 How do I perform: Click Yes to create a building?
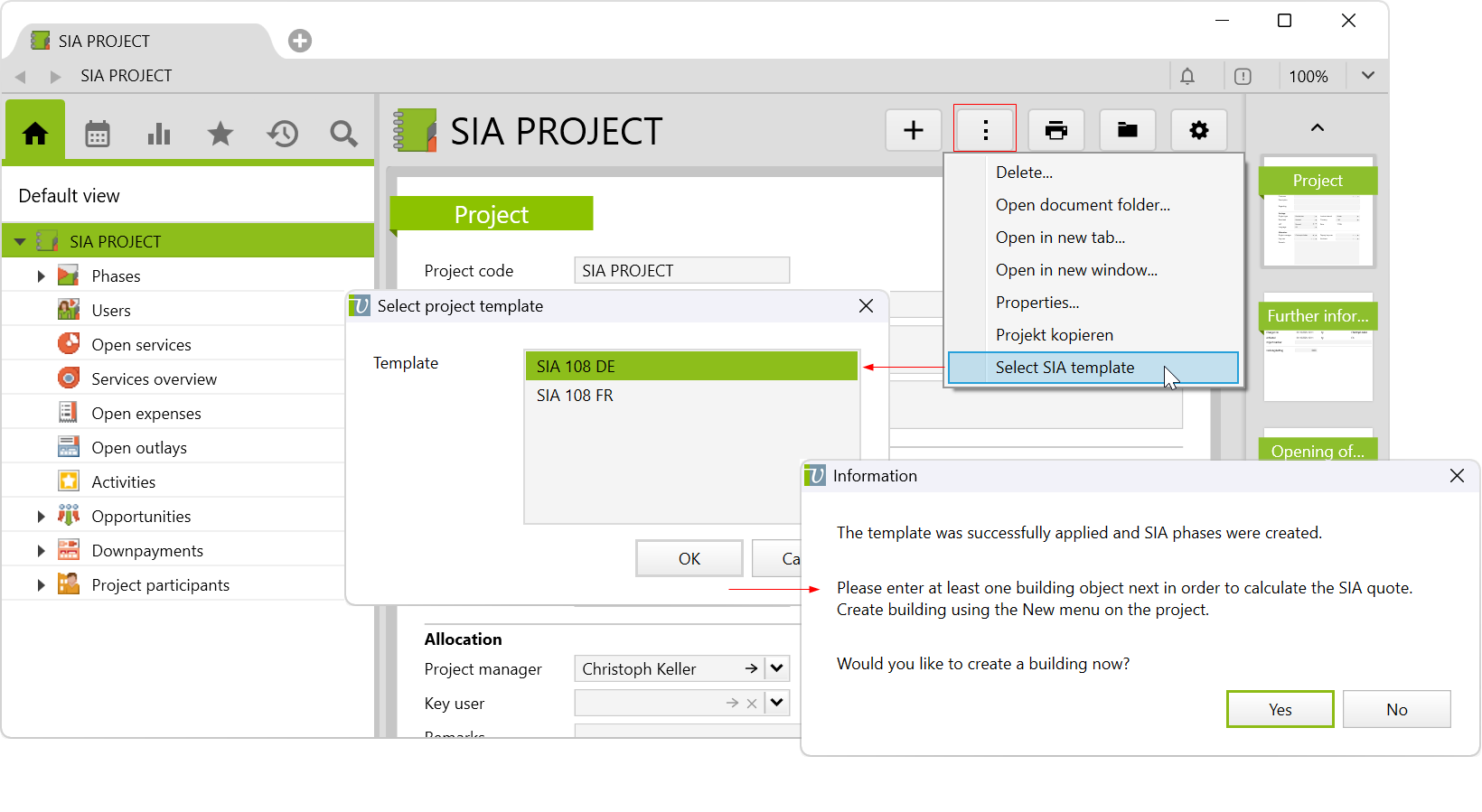click(1280, 709)
